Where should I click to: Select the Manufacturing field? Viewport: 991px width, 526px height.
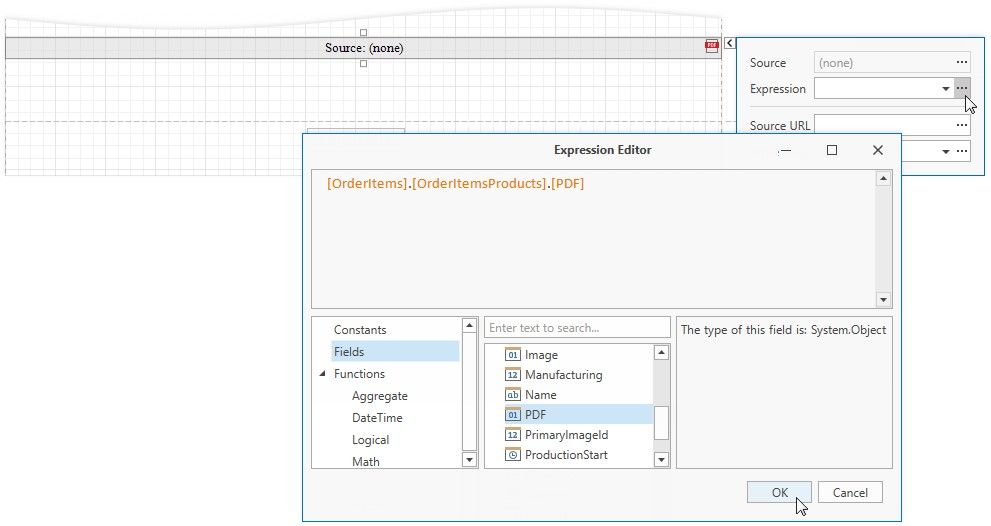pyautogui.click(x=563, y=375)
